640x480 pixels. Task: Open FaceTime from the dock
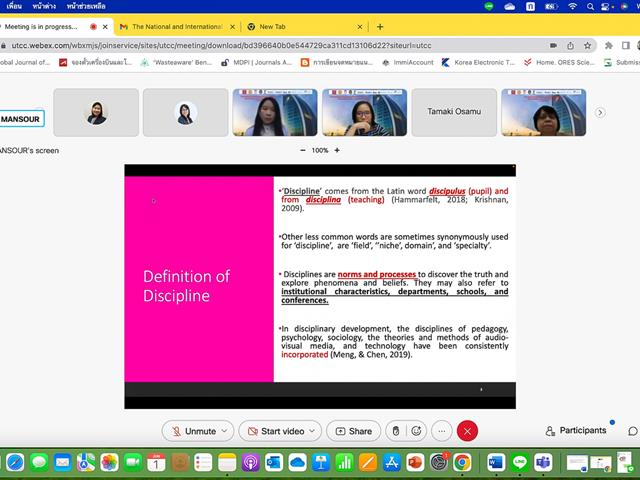(x=133, y=462)
